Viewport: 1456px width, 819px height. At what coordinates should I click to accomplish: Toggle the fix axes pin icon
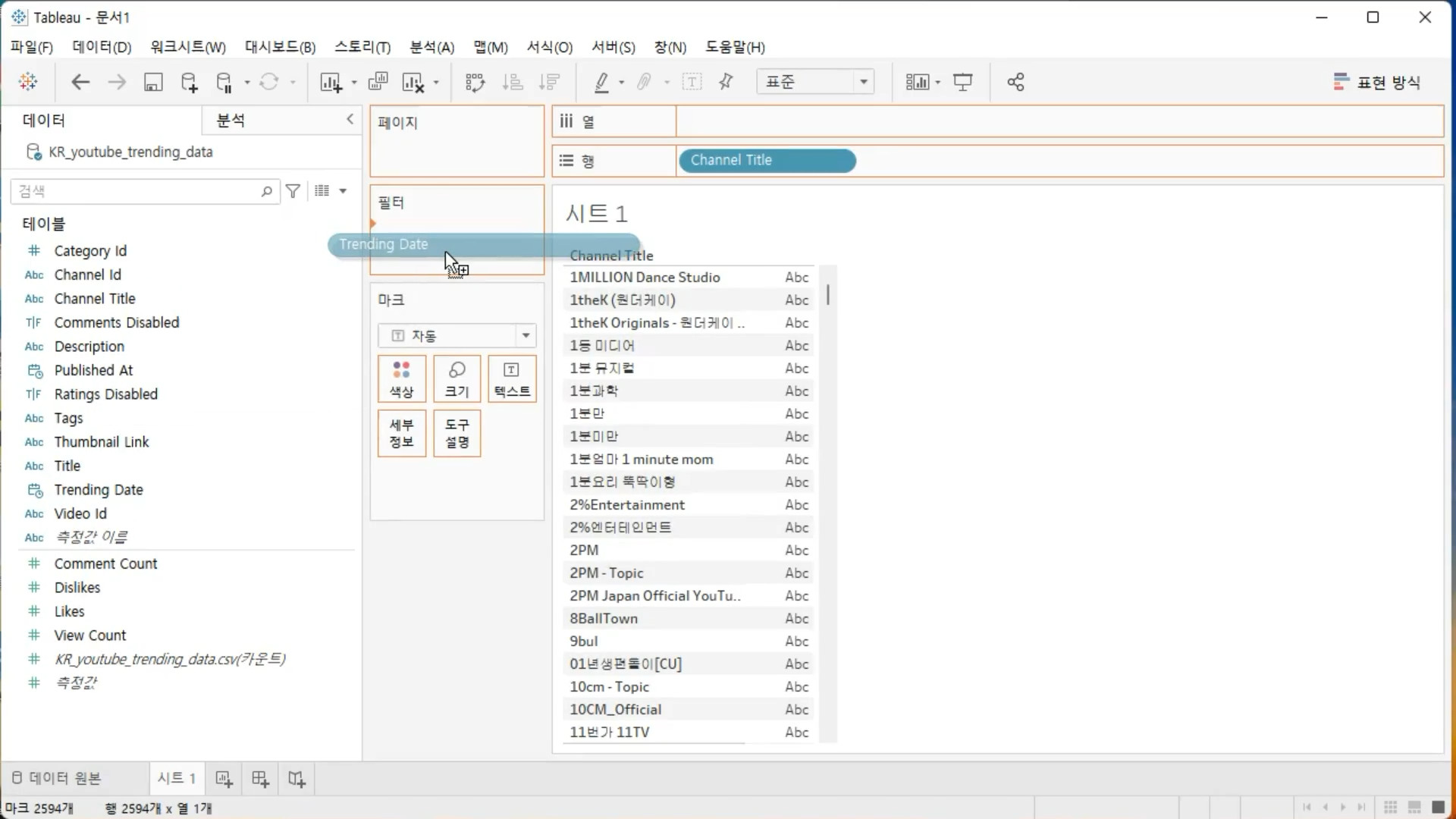(x=726, y=82)
